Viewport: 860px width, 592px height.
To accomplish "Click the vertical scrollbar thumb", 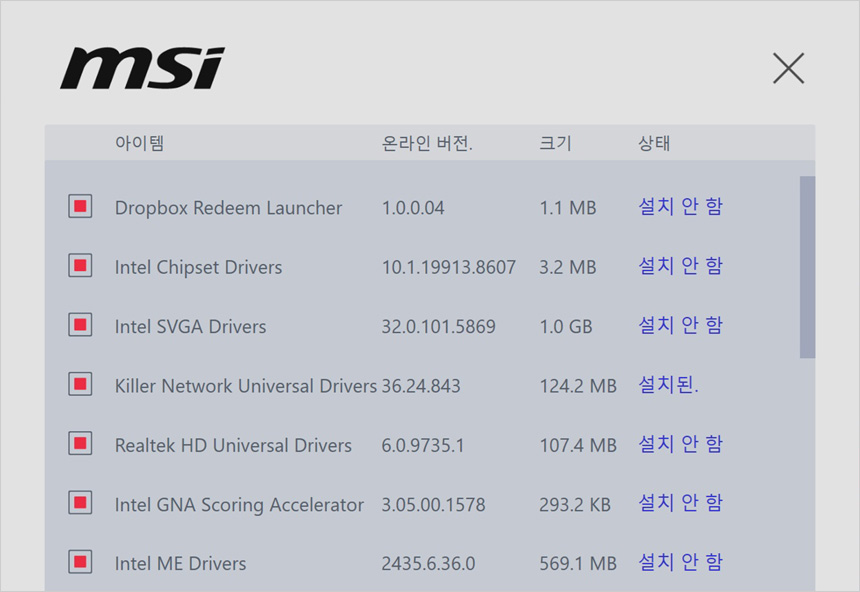I will [807, 267].
